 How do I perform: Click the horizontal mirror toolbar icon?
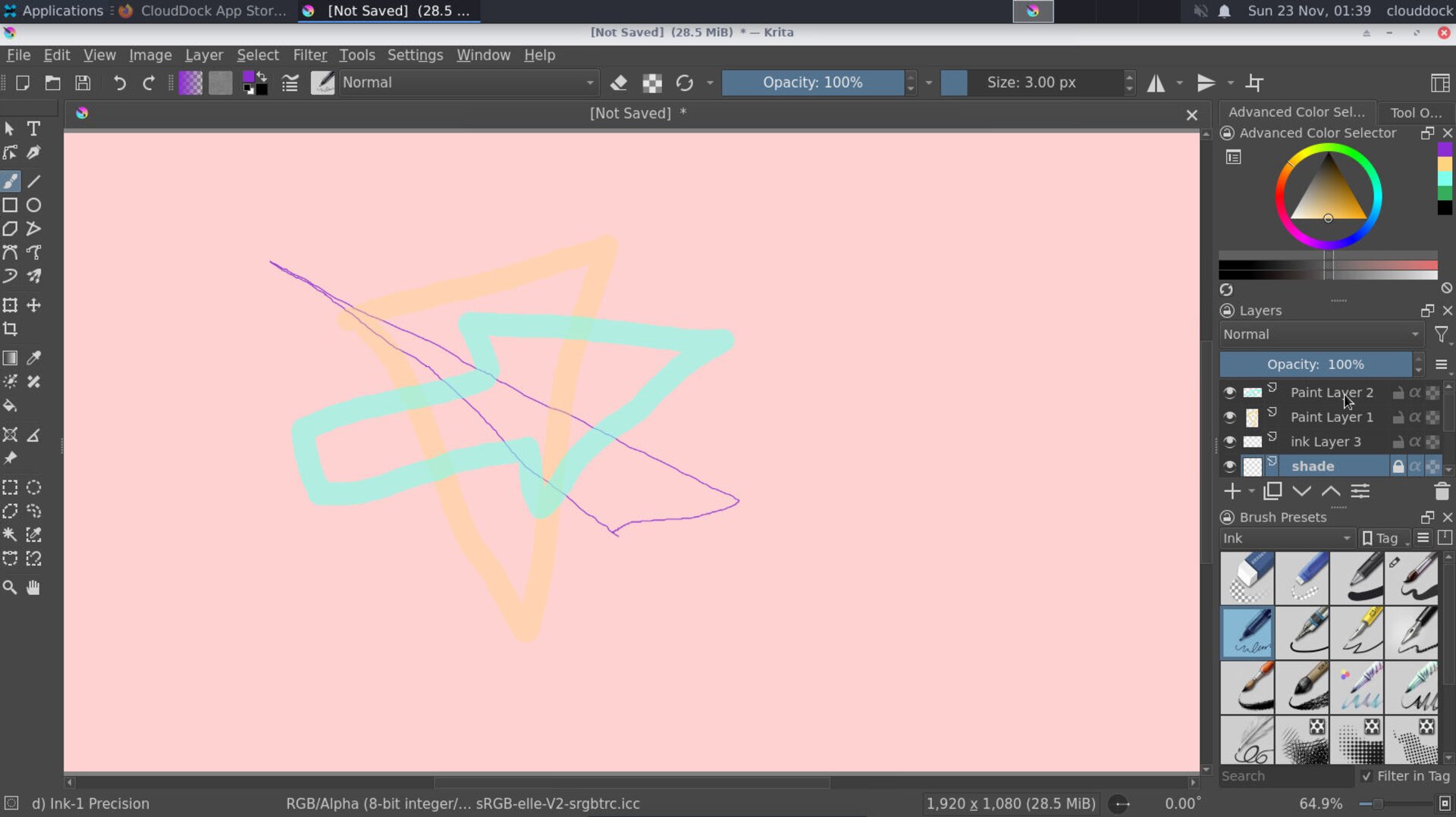tap(1156, 83)
